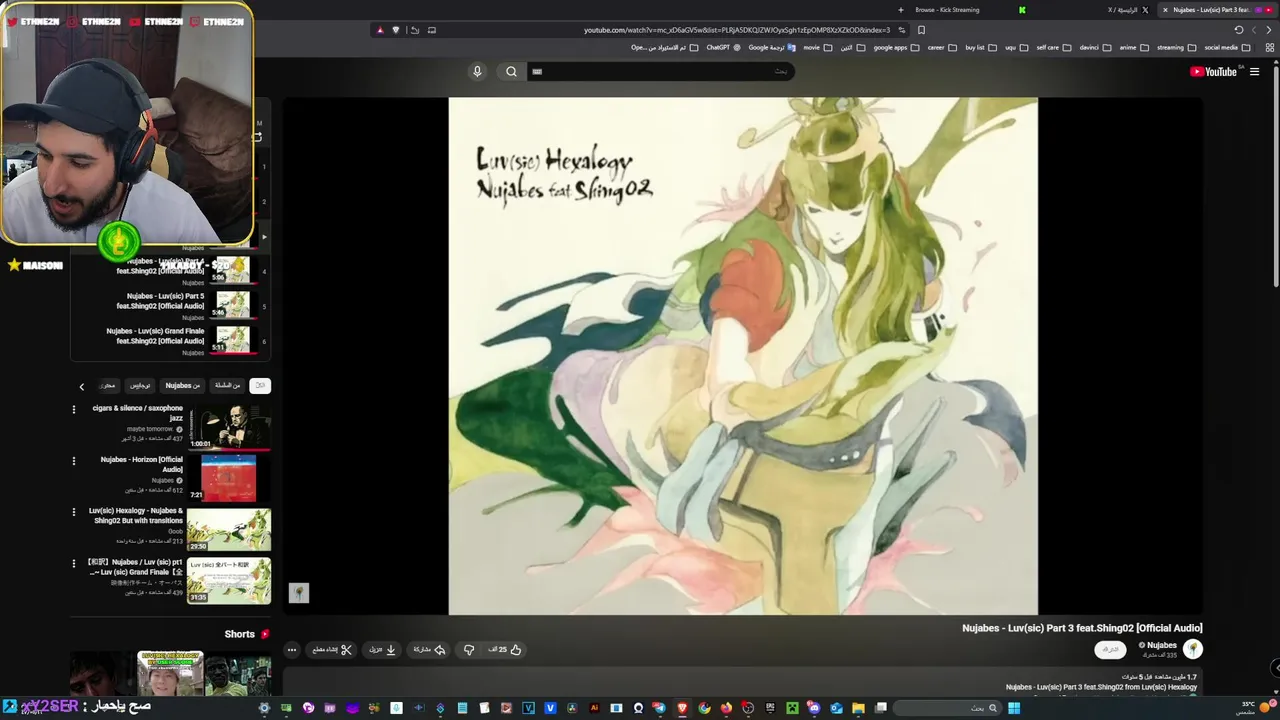
Task: Click the video title text
Action: click(x=1082, y=628)
